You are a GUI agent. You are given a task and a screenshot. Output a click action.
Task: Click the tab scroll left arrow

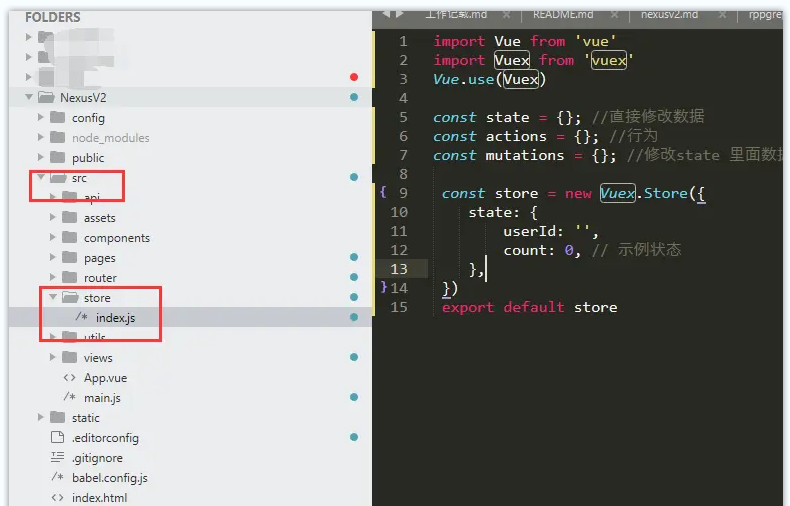(385, 14)
